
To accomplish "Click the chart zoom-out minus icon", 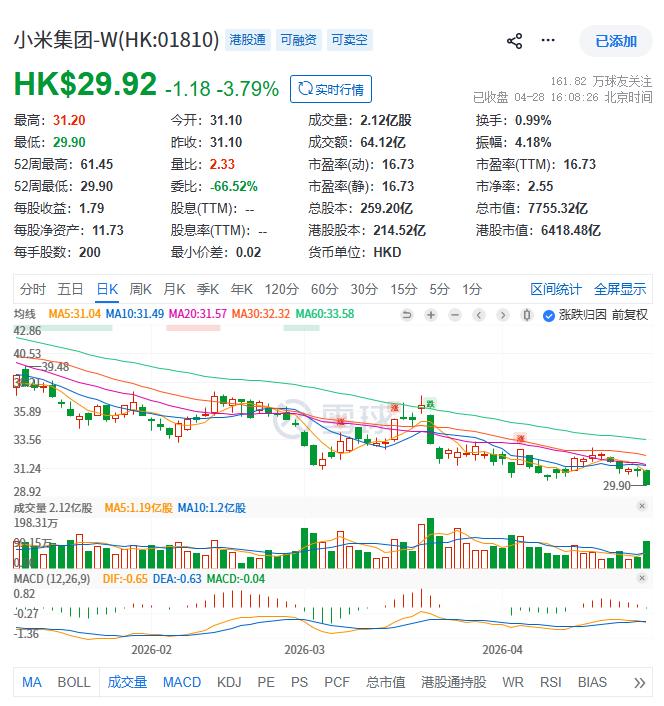I will [455, 315].
